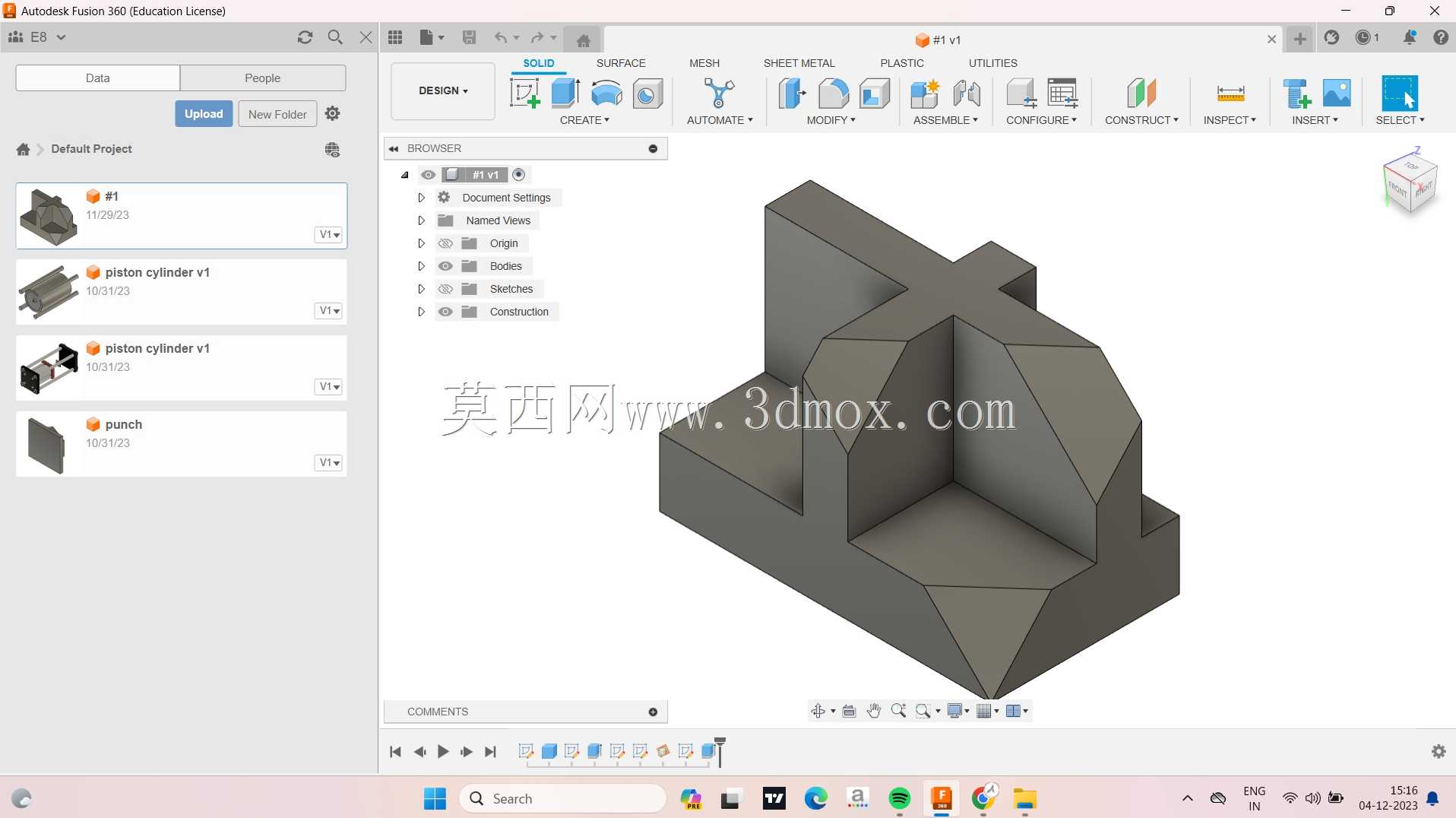
Task: Play the timeline
Action: [x=443, y=752]
